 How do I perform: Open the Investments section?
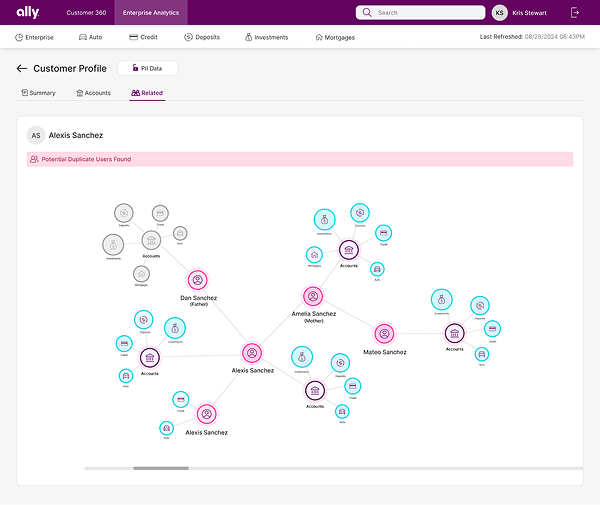coord(267,37)
